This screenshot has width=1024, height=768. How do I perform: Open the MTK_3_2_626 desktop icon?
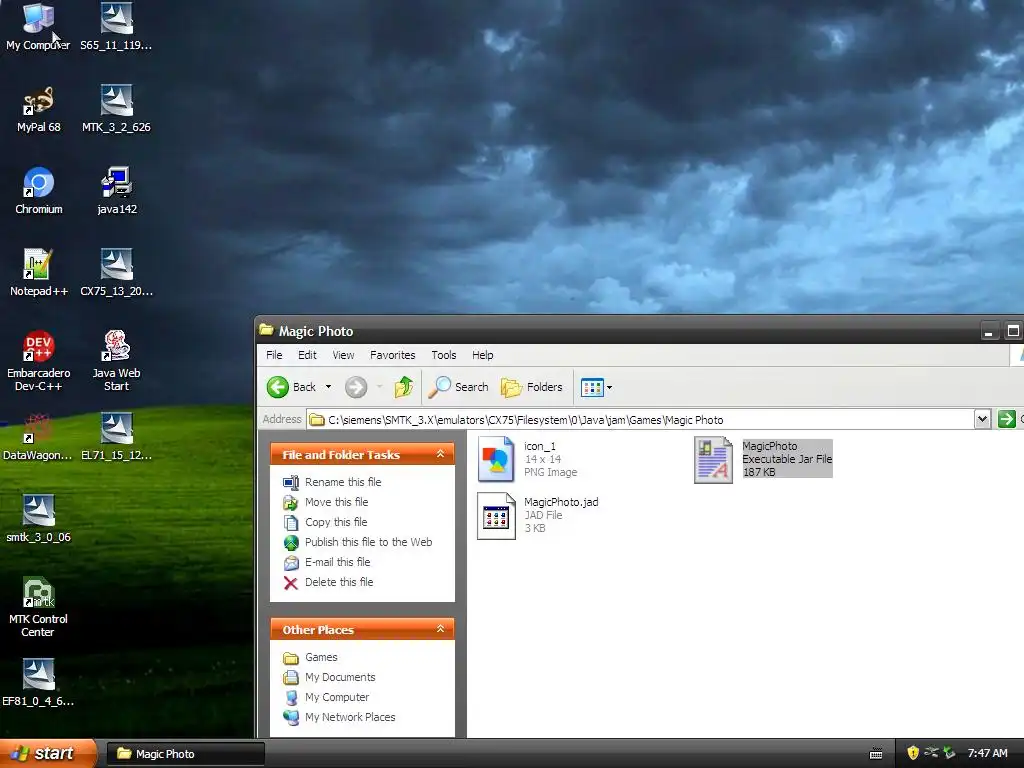tap(116, 109)
